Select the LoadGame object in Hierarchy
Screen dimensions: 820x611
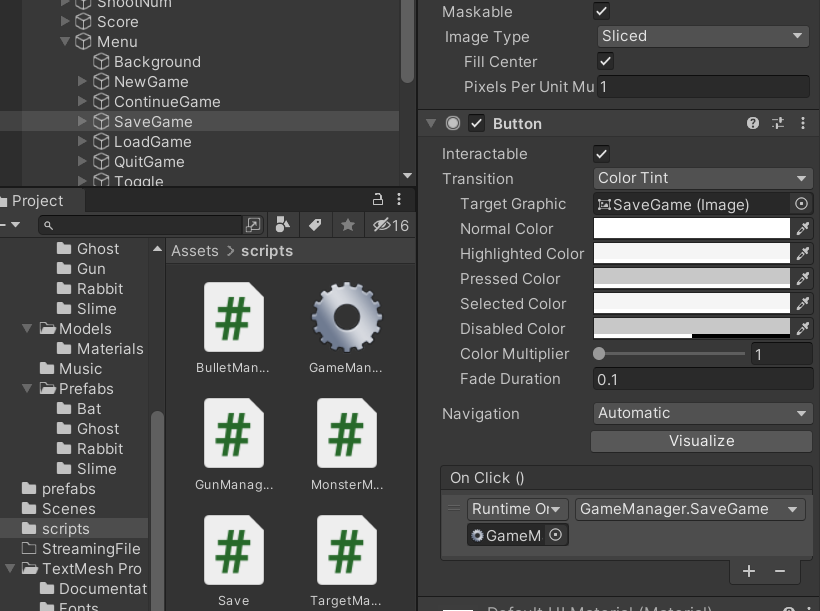pyautogui.click(x=153, y=142)
